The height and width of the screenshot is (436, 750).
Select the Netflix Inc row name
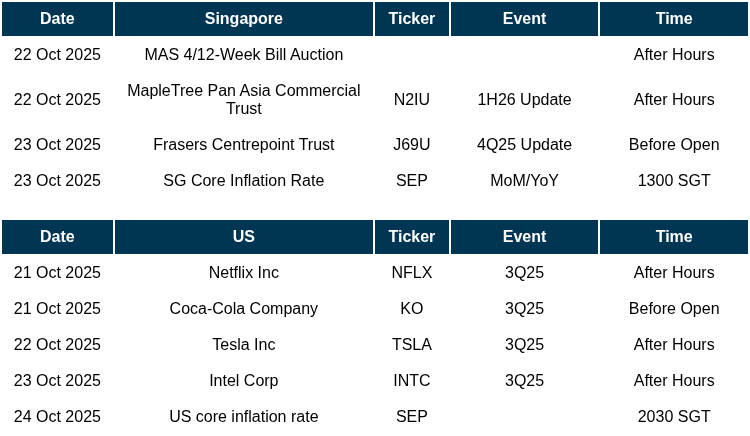click(243, 273)
